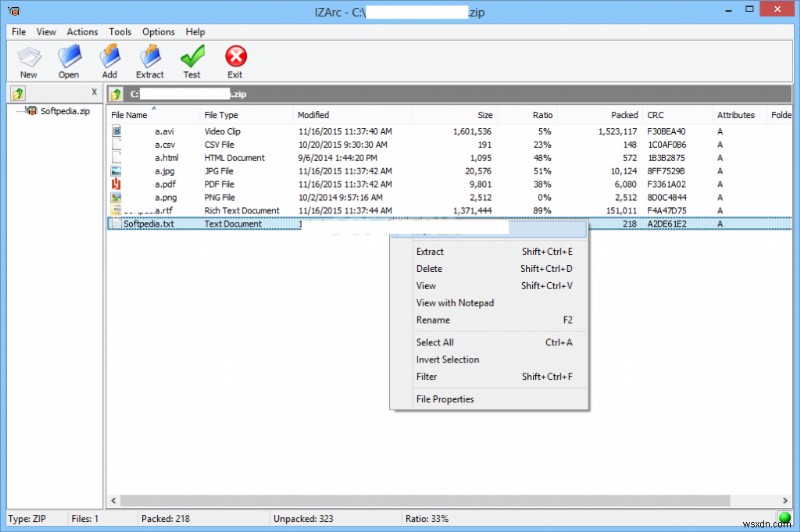
Task: Choose File Properties in context menu
Action: point(489,399)
